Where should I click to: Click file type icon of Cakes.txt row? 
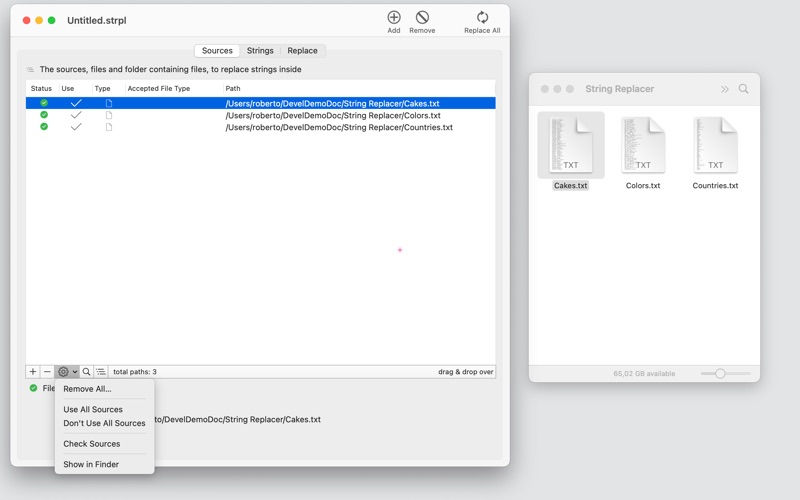point(109,103)
